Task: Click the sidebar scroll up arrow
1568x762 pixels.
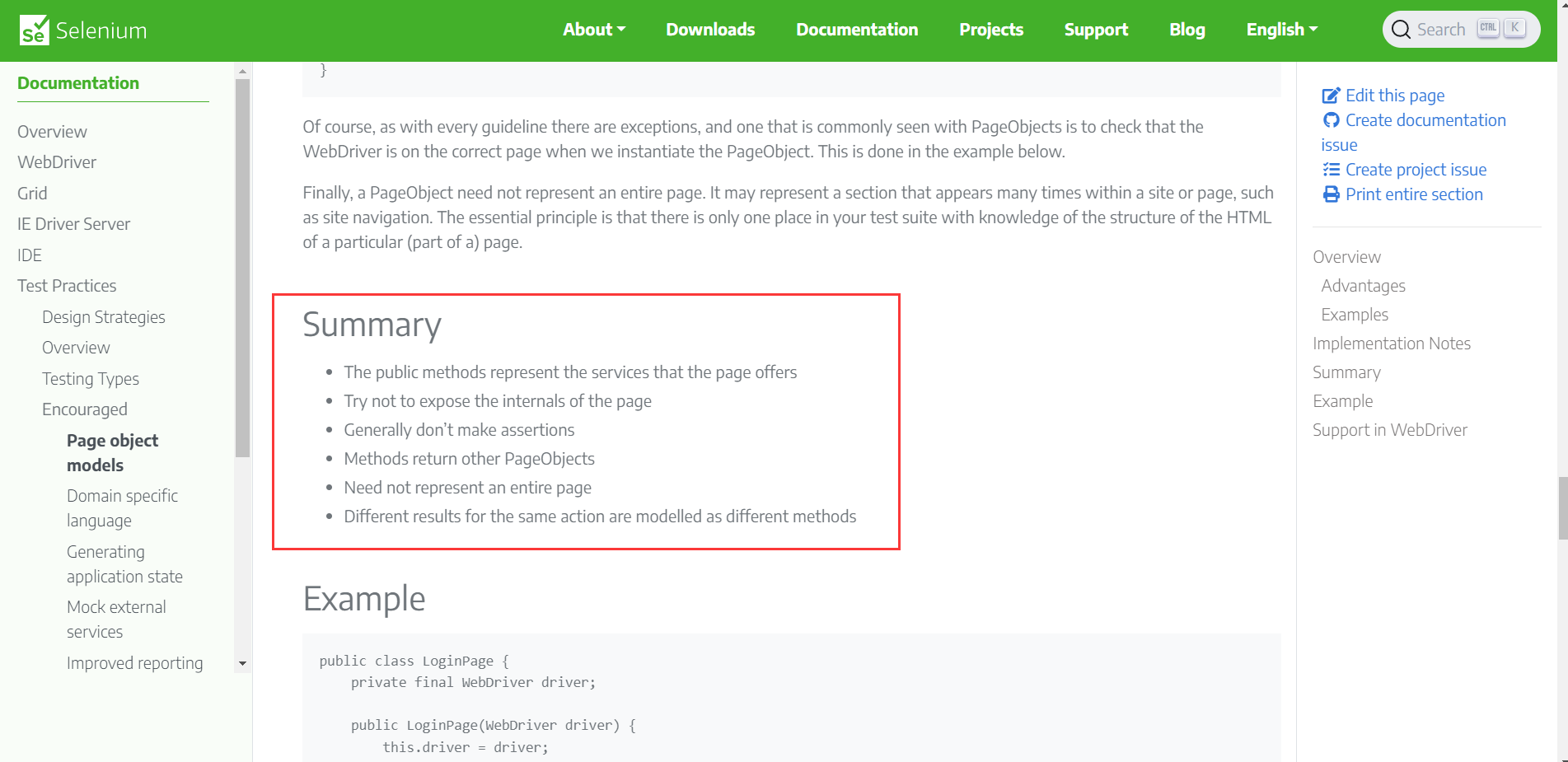Action: 242,72
